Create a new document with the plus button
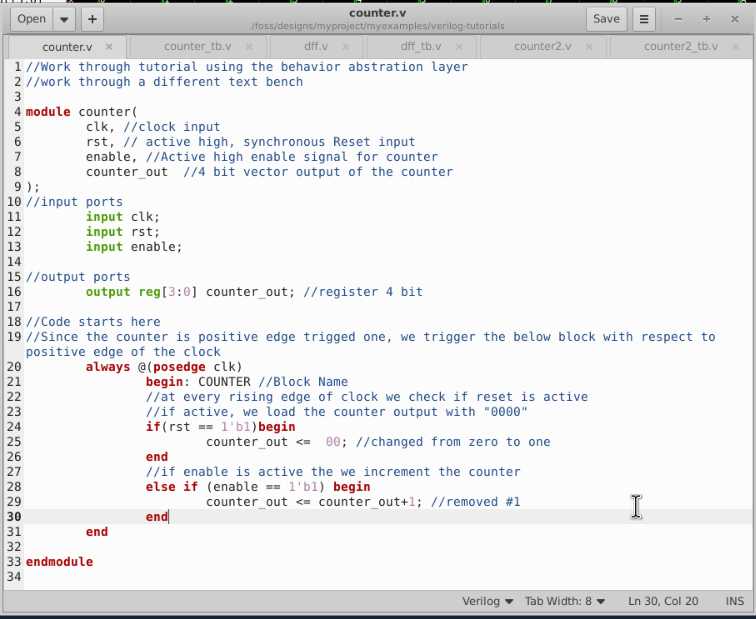 coord(91,19)
